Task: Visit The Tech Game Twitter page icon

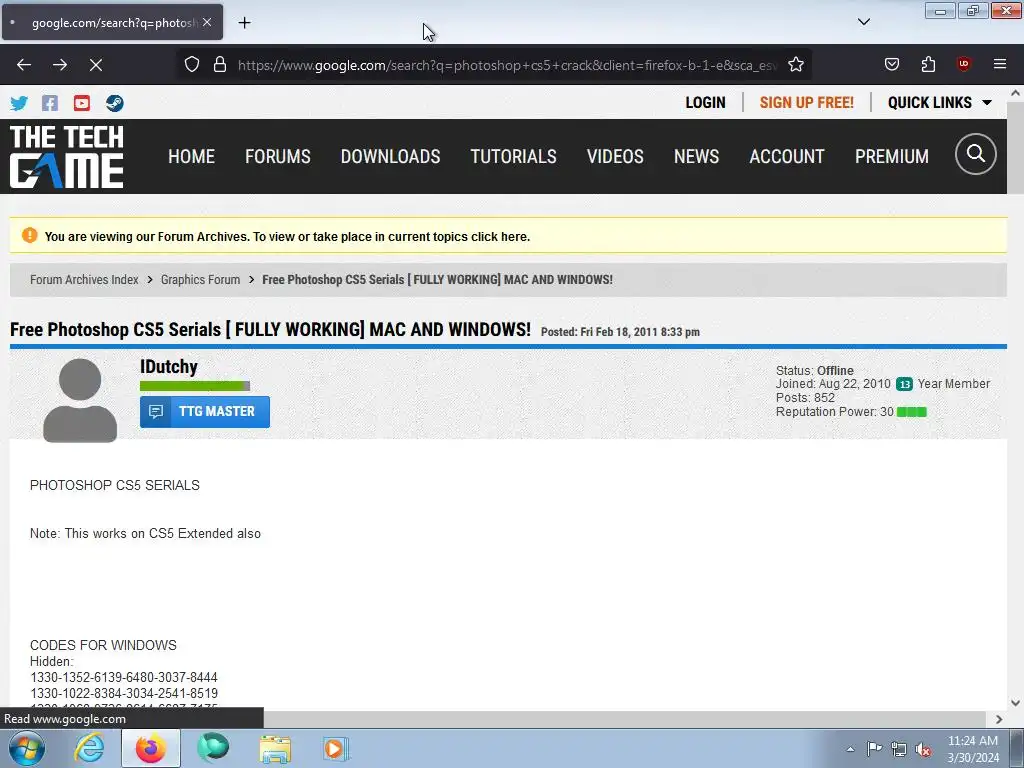Action: coord(19,103)
